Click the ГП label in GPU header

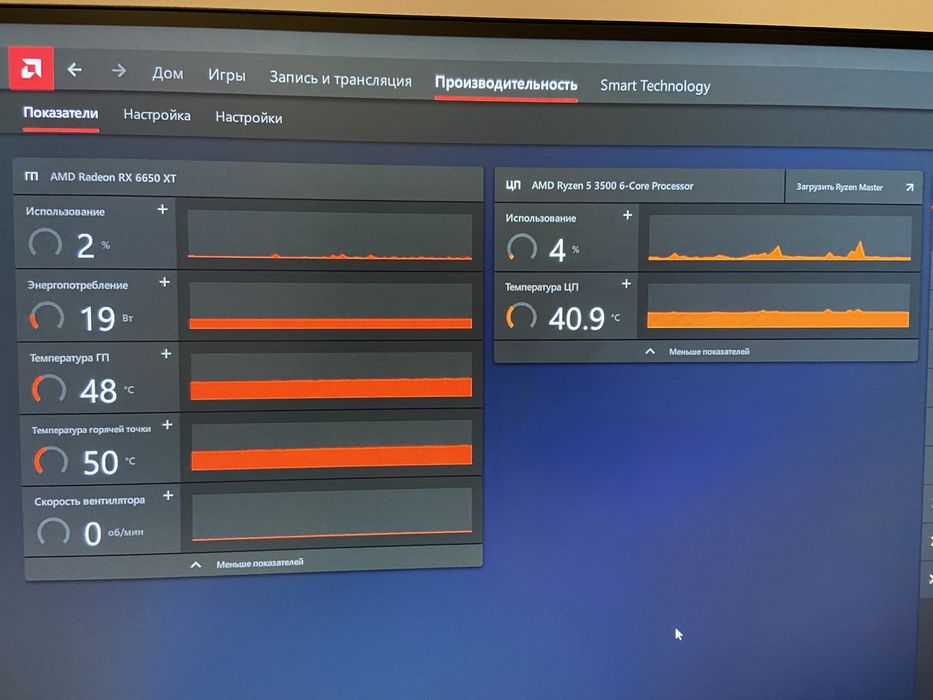pyautogui.click(x=32, y=176)
